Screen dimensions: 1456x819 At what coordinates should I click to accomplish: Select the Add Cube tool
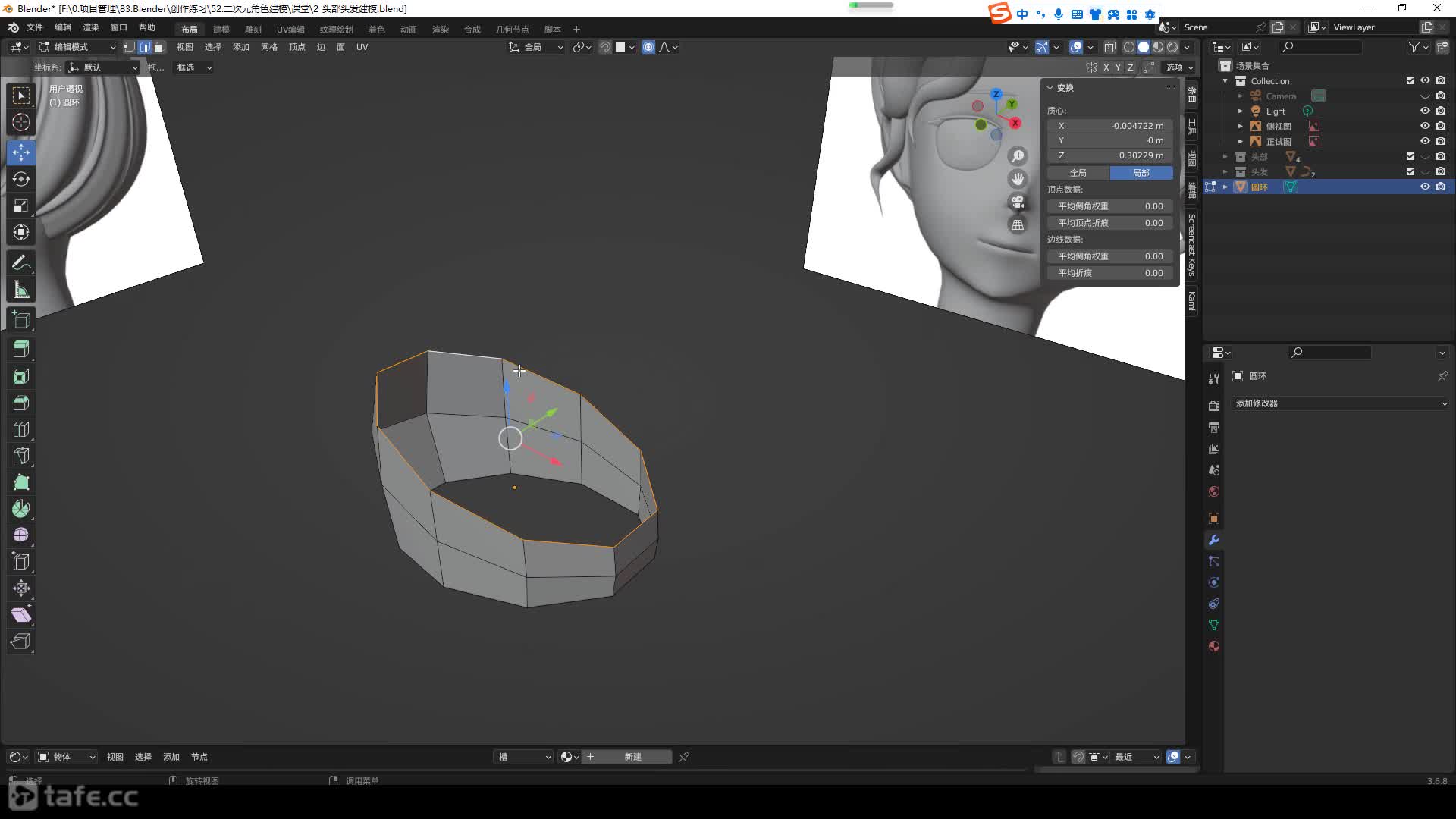click(x=21, y=319)
